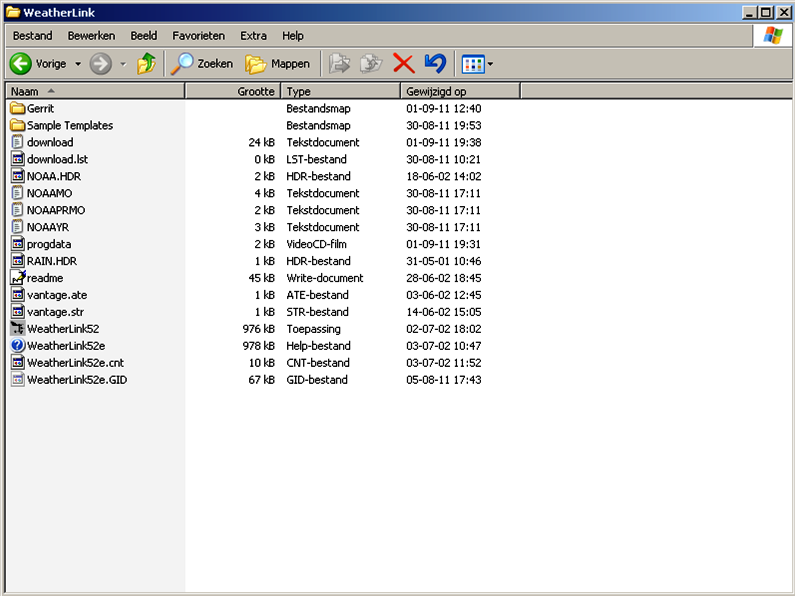Toggle the Mappen folders pane
This screenshot has height=596, width=795.
(277, 64)
